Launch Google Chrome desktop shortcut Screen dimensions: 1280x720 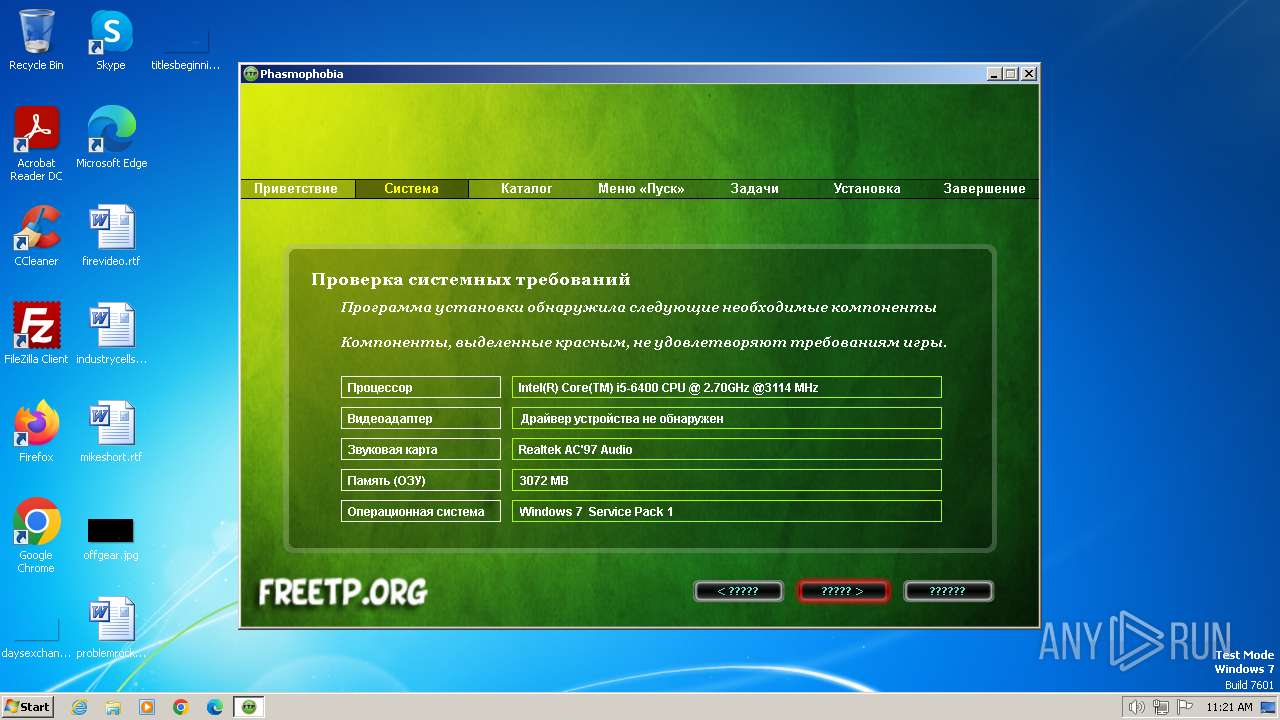pyautogui.click(x=36, y=536)
